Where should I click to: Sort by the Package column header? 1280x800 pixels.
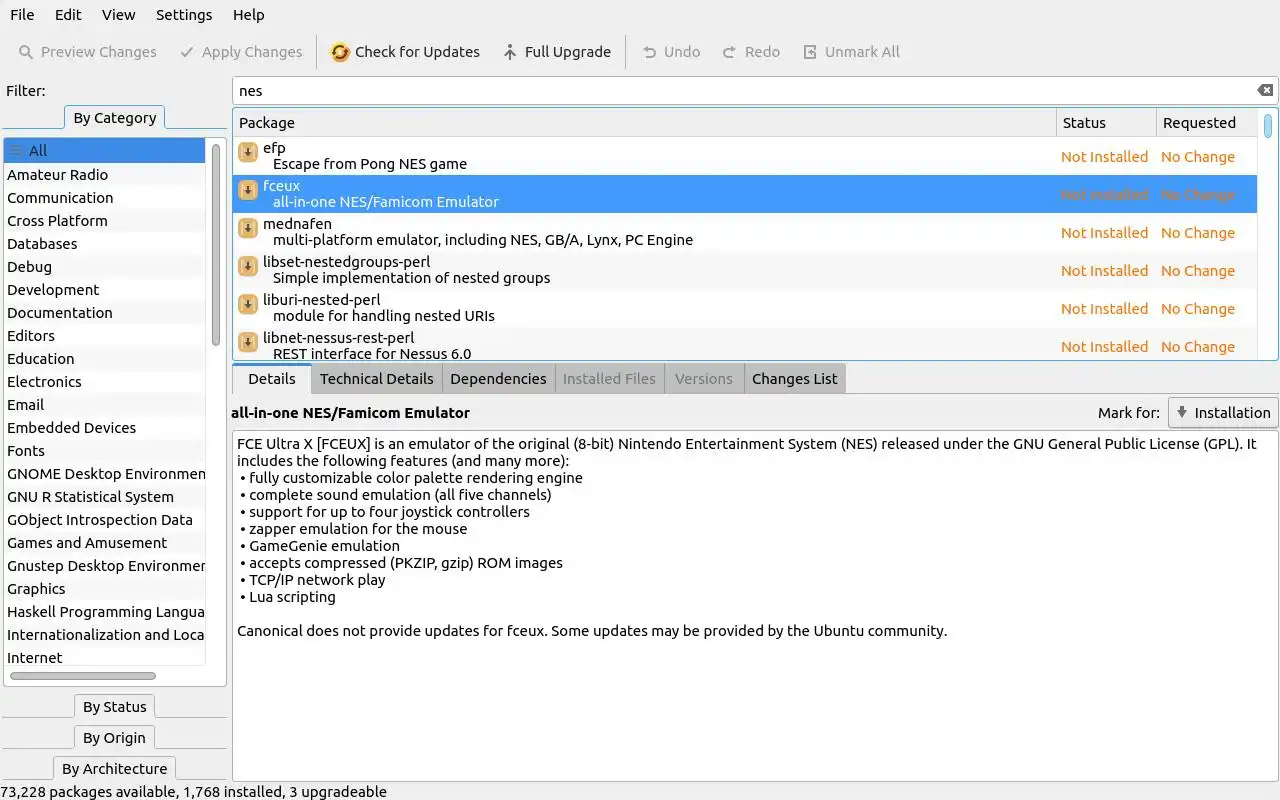point(644,123)
